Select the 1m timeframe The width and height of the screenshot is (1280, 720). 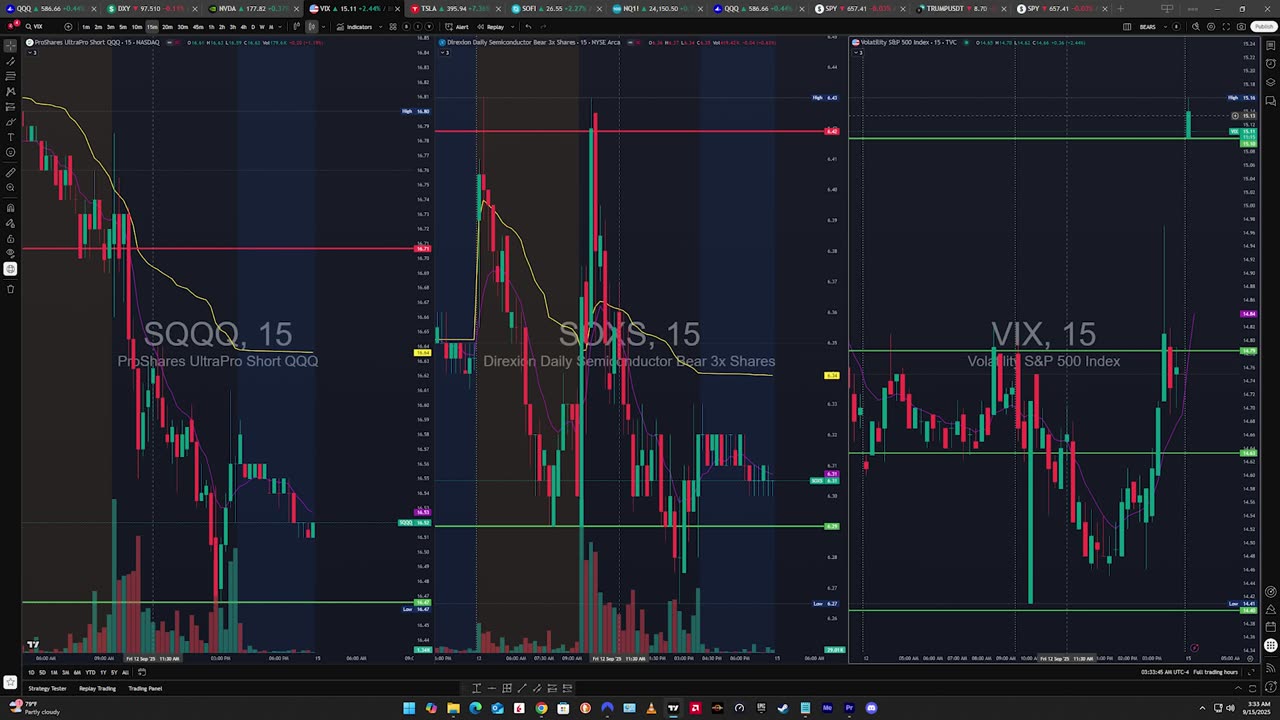click(87, 27)
